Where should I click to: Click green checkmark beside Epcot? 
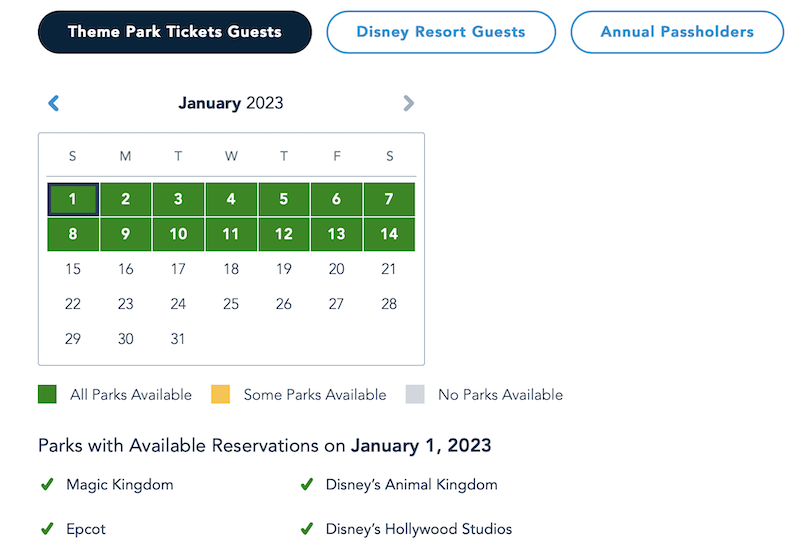pos(46,529)
